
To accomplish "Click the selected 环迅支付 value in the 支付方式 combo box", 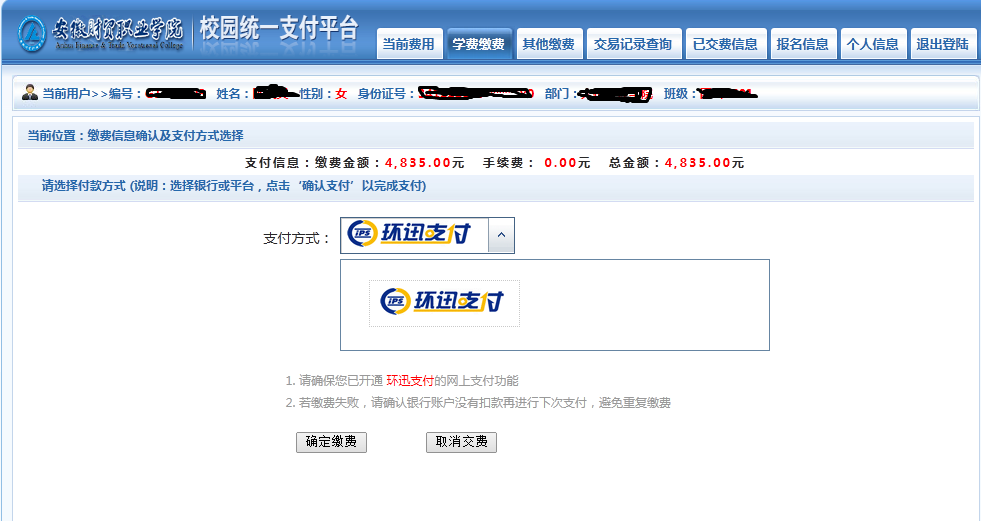I will tap(414, 236).
